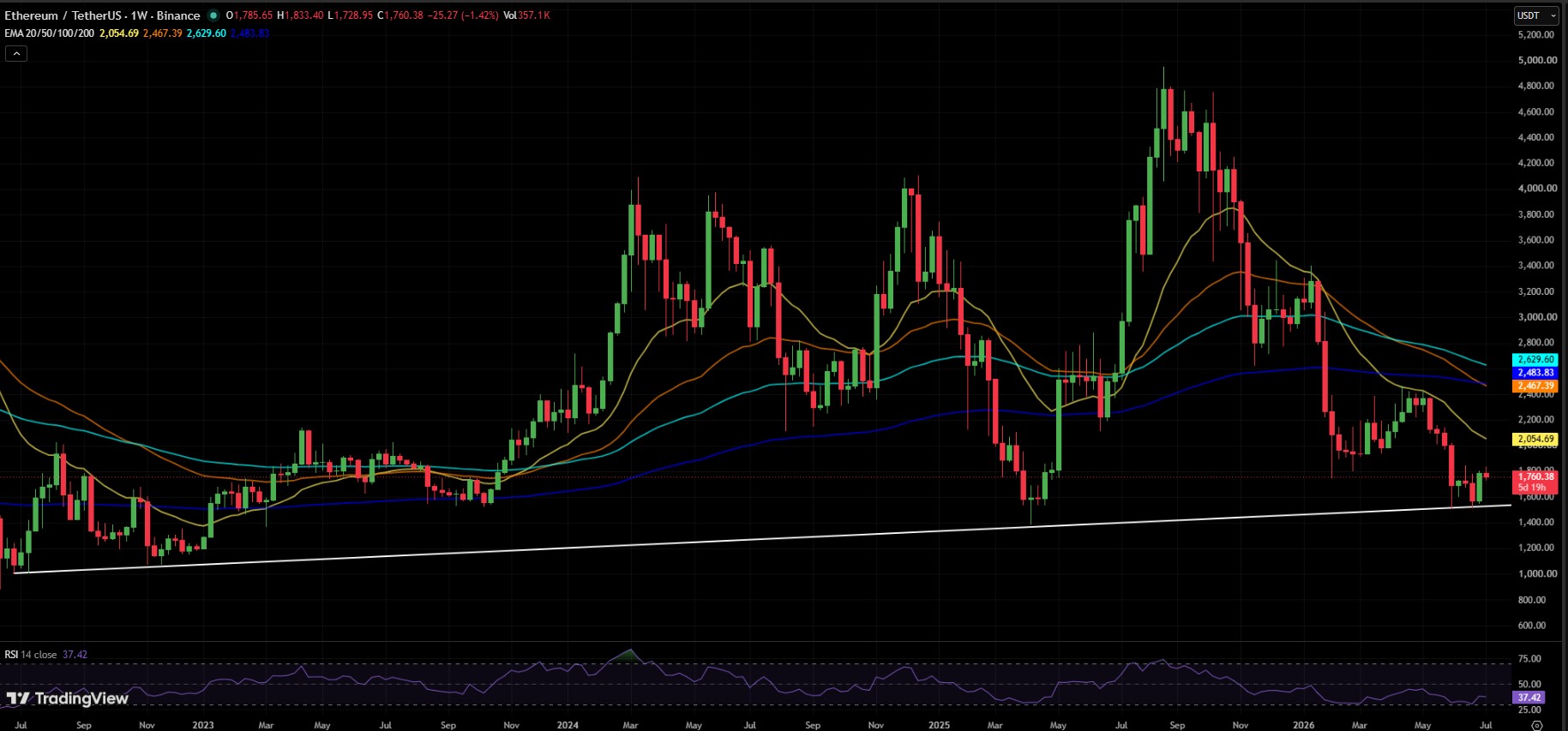This screenshot has width=1568, height=731.
Task: Click the TradingView logo
Action: 68,698
